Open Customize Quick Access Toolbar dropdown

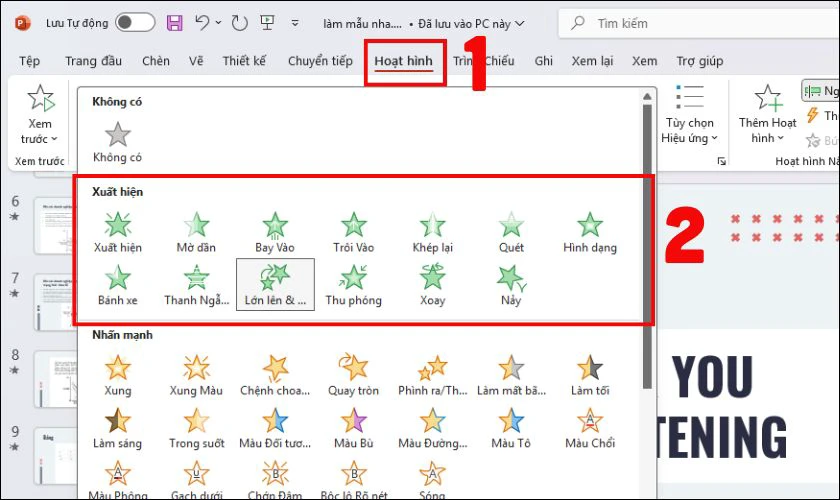tap(295, 23)
